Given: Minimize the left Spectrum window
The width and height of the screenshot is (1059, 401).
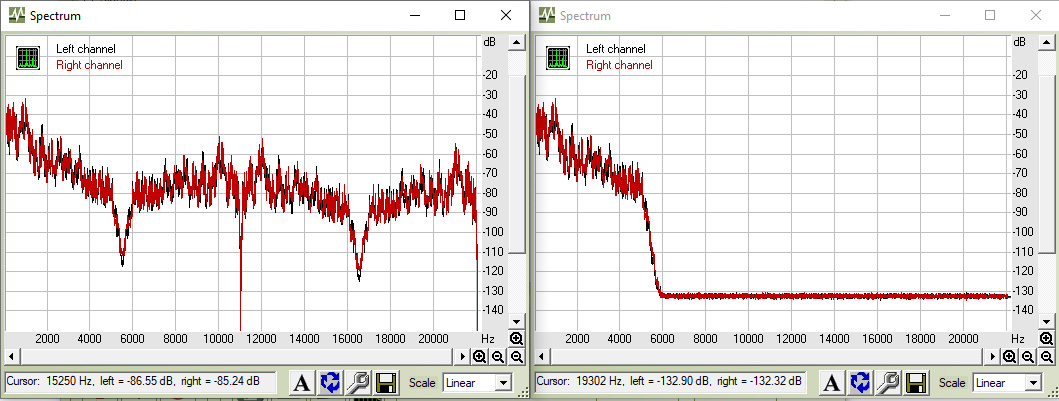Looking at the screenshot, I should (x=415, y=15).
